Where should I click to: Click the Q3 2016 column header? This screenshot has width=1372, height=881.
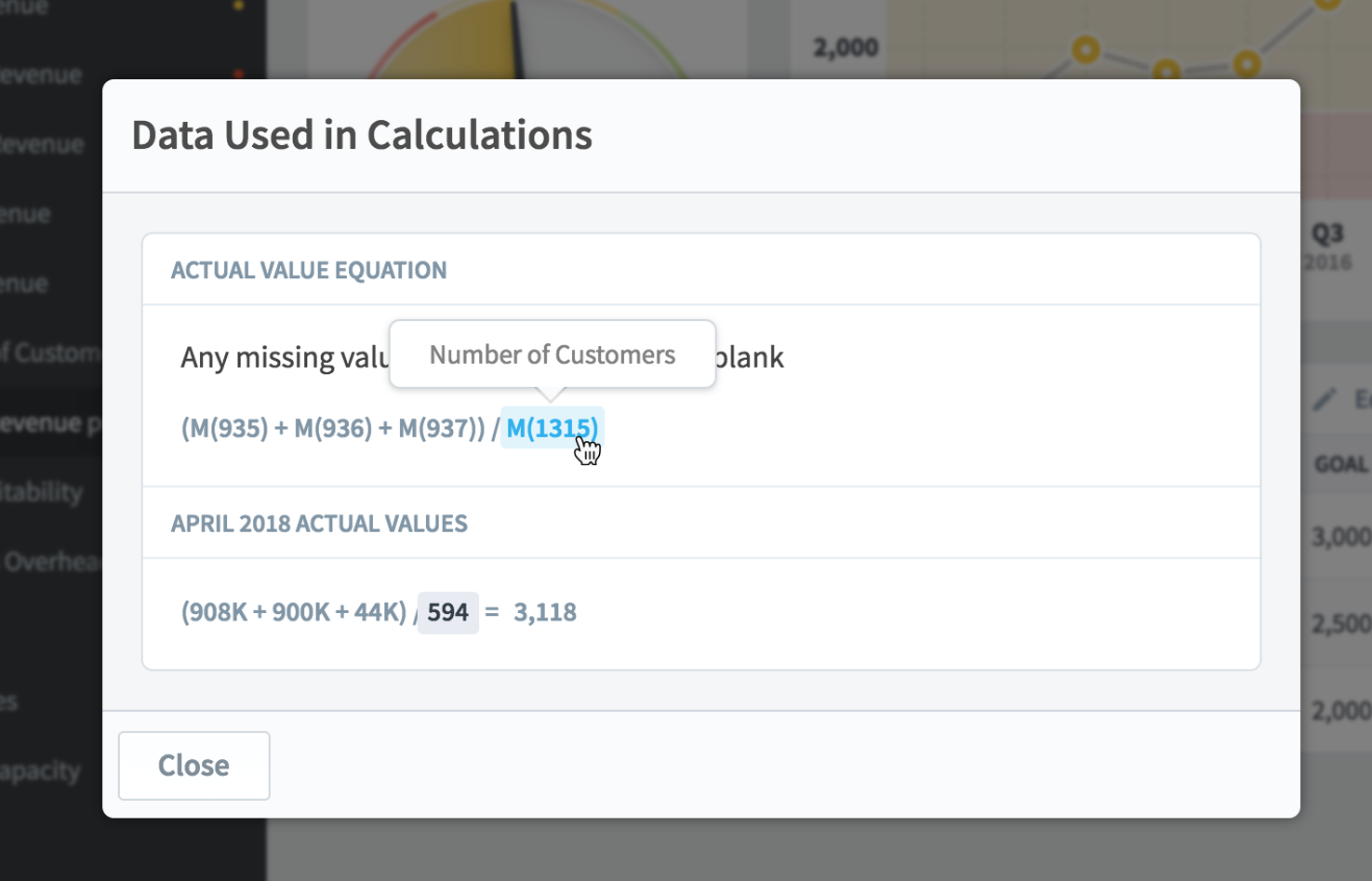pyautogui.click(x=1328, y=246)
